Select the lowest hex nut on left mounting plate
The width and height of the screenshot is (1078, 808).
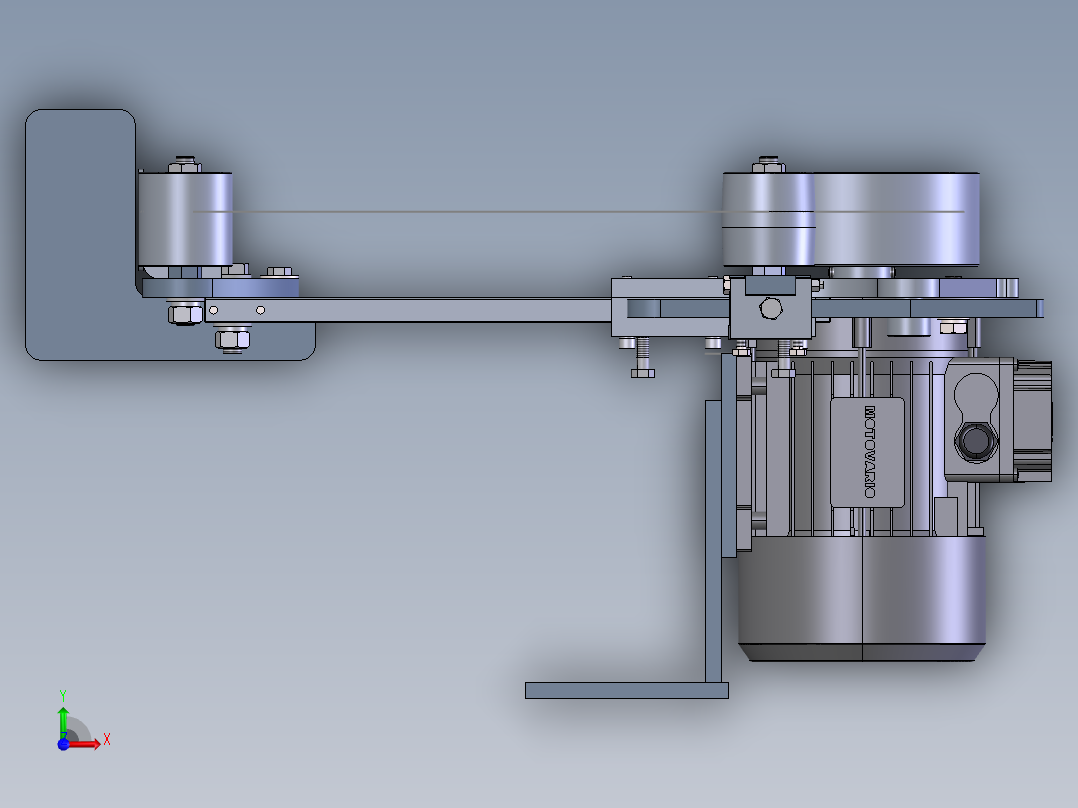click(232, 339)
